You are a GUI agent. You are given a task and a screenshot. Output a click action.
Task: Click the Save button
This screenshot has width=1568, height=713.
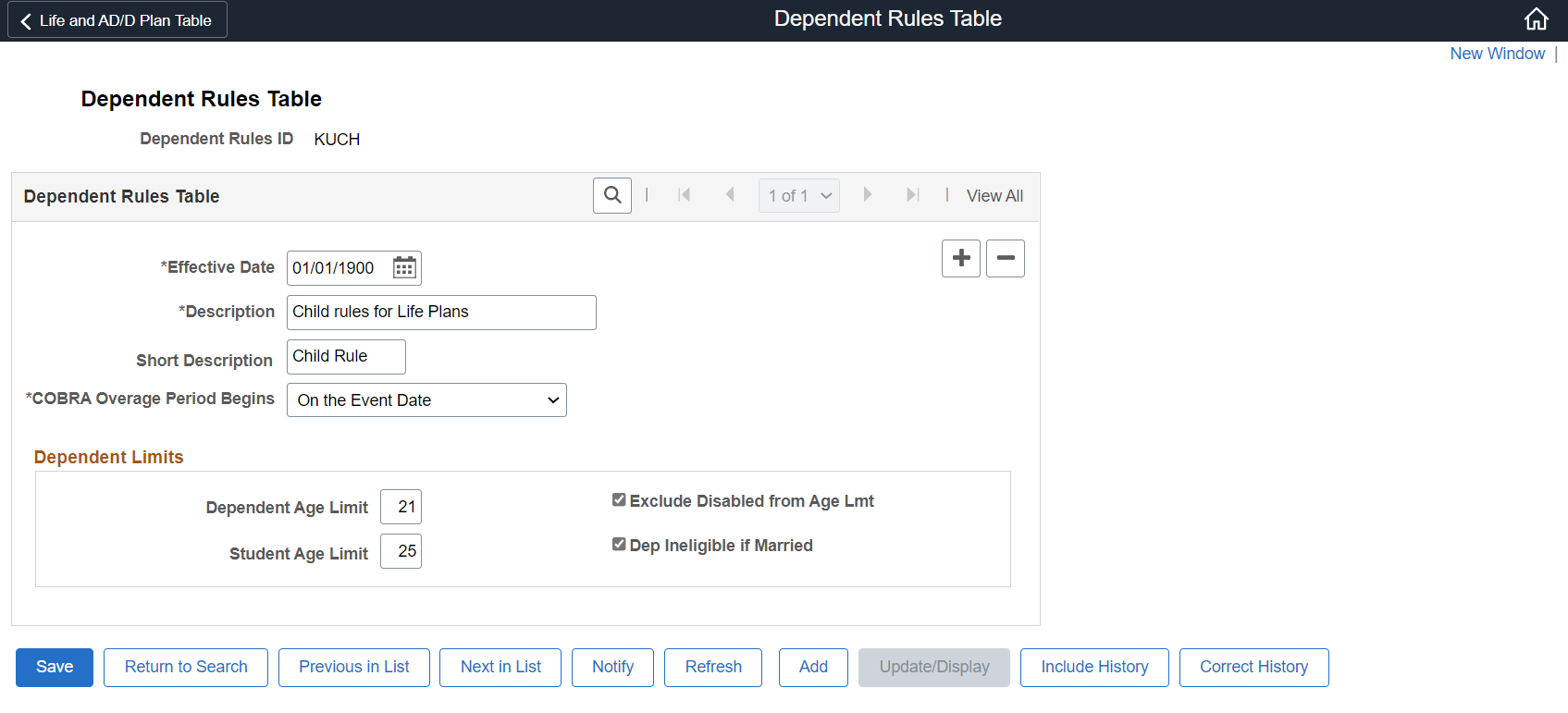pyautogui.click(x=55, y=668)
